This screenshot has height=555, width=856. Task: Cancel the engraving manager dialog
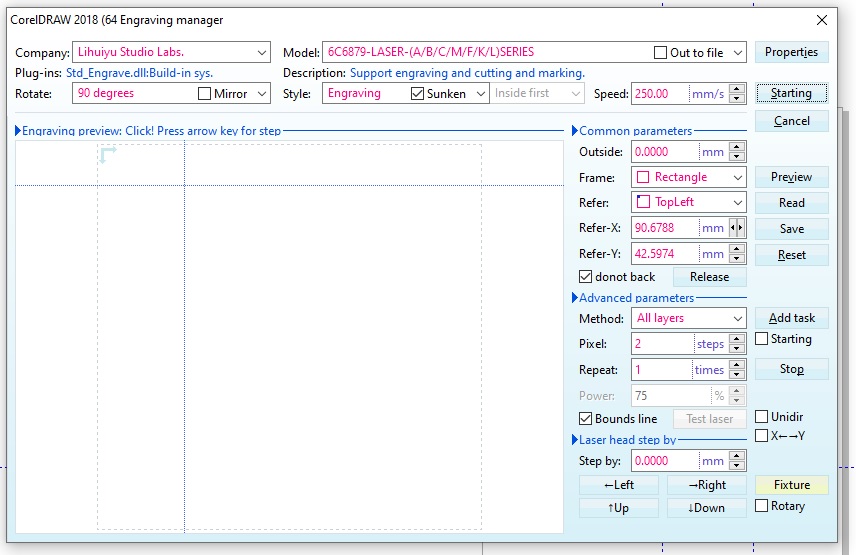[x=792, y=121]
